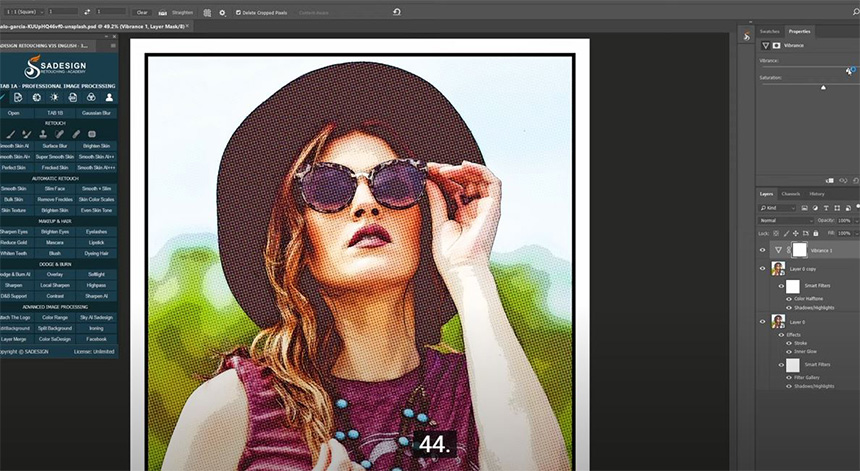Hide the Vibrance 1 layer

click(x=763, y=250)
